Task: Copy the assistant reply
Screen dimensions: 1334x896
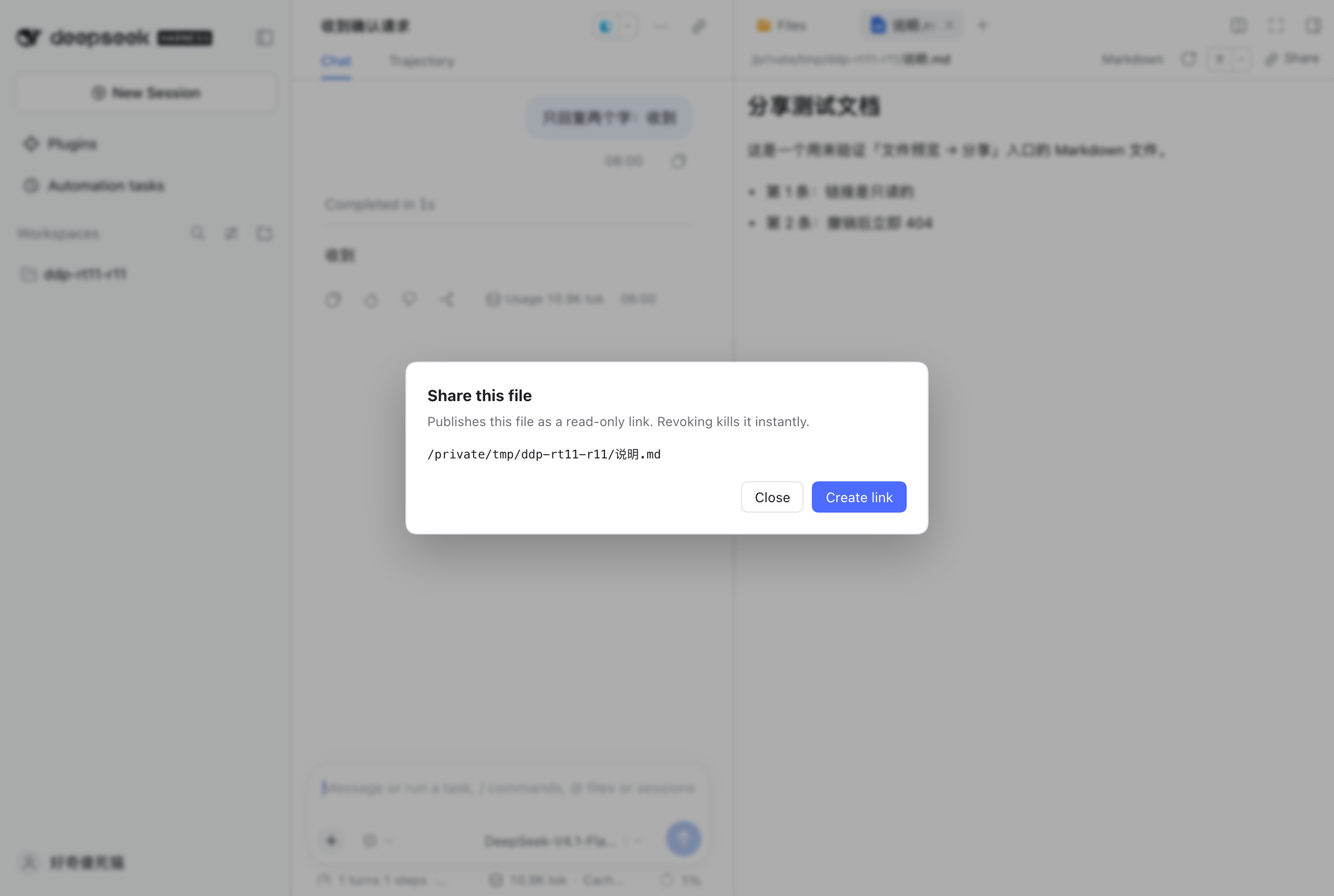Action: [332, 300]
